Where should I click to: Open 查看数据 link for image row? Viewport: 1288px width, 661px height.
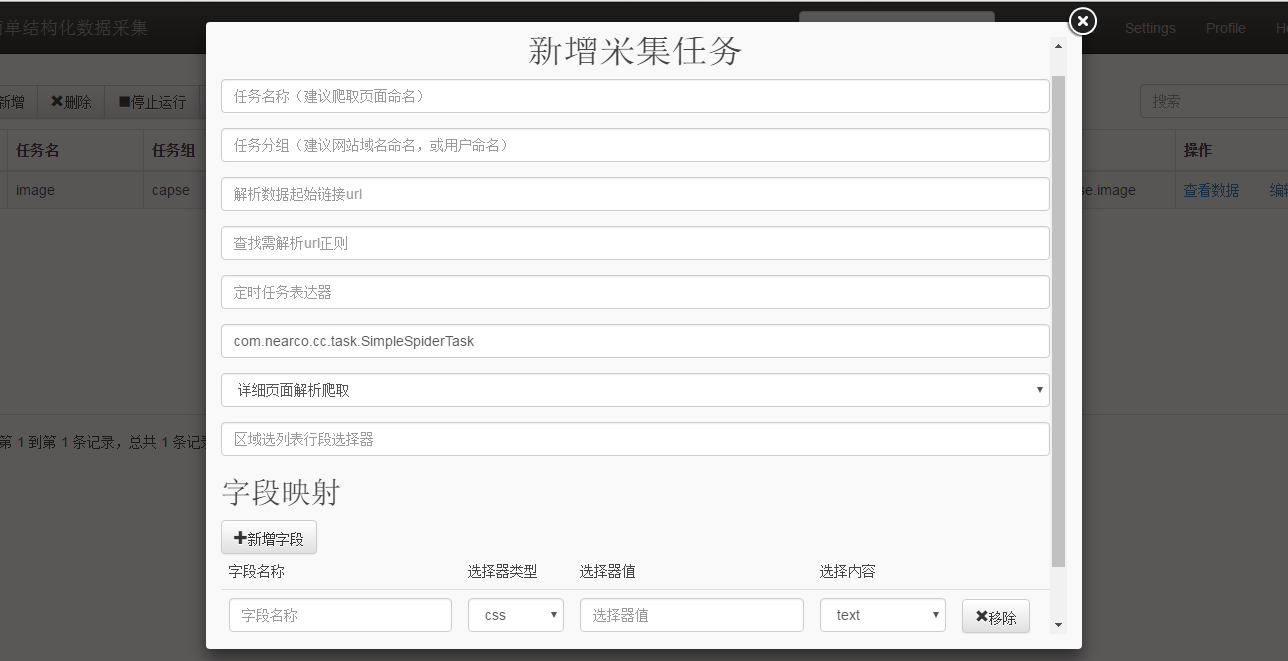coord(1211,190)
